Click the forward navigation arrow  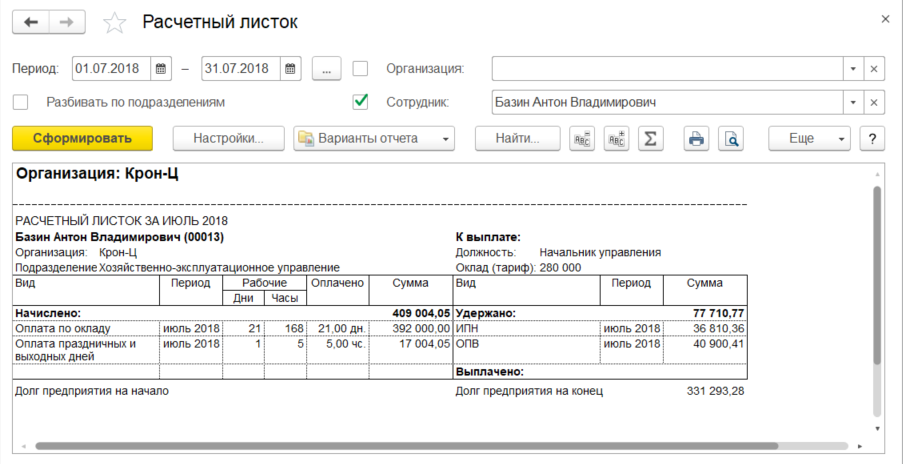pyautogui.click(x=66, y=22)
